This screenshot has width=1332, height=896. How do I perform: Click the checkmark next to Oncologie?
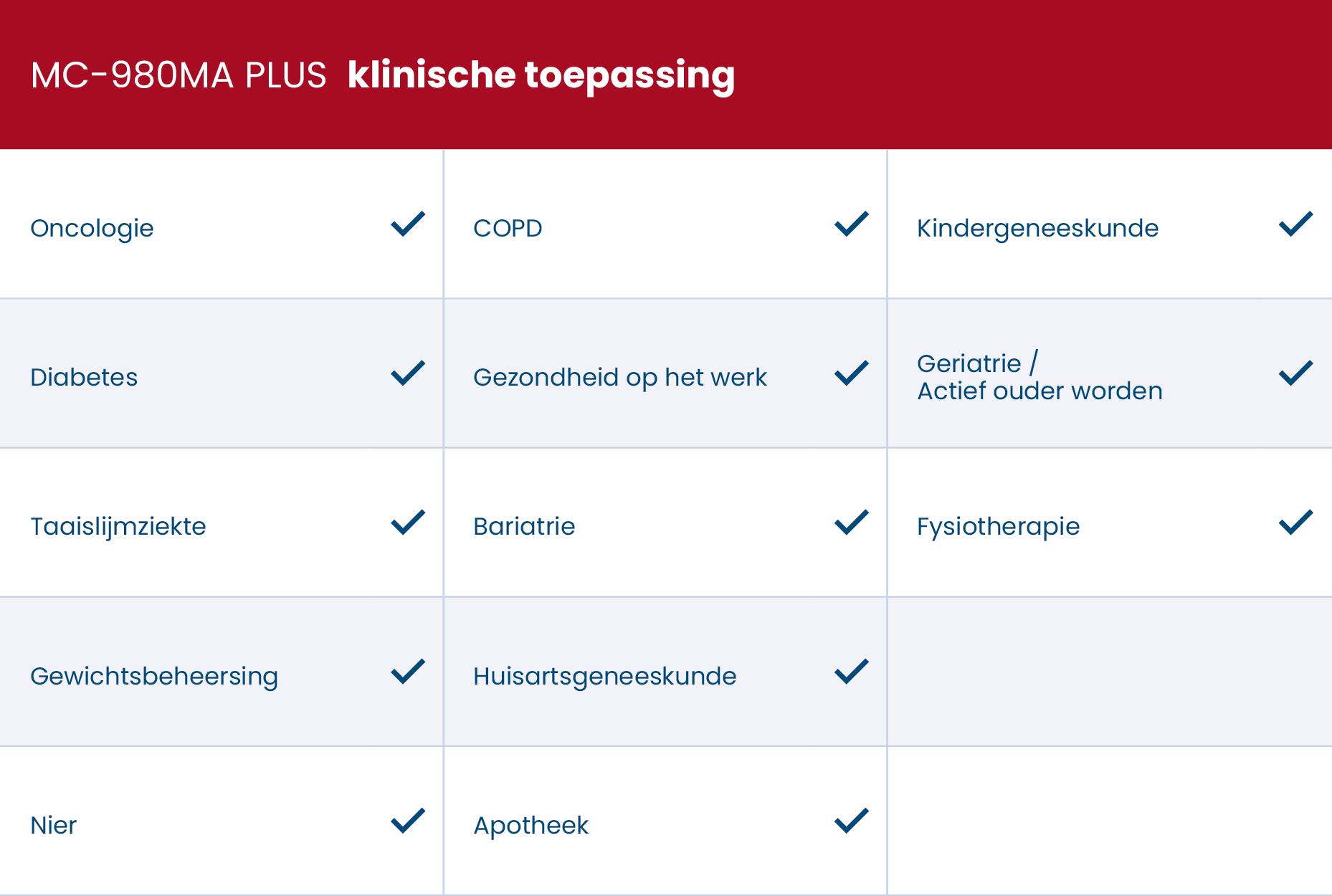408,224
